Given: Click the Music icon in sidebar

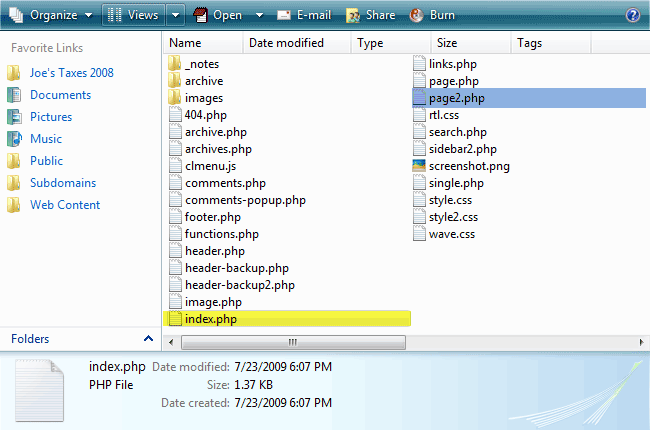Looking at the screenshot, I should click(14, 138).
